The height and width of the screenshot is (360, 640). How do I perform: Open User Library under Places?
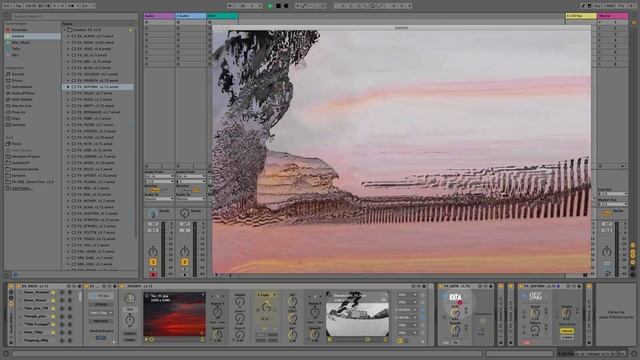pyautogui.click(x=21, y=150)
